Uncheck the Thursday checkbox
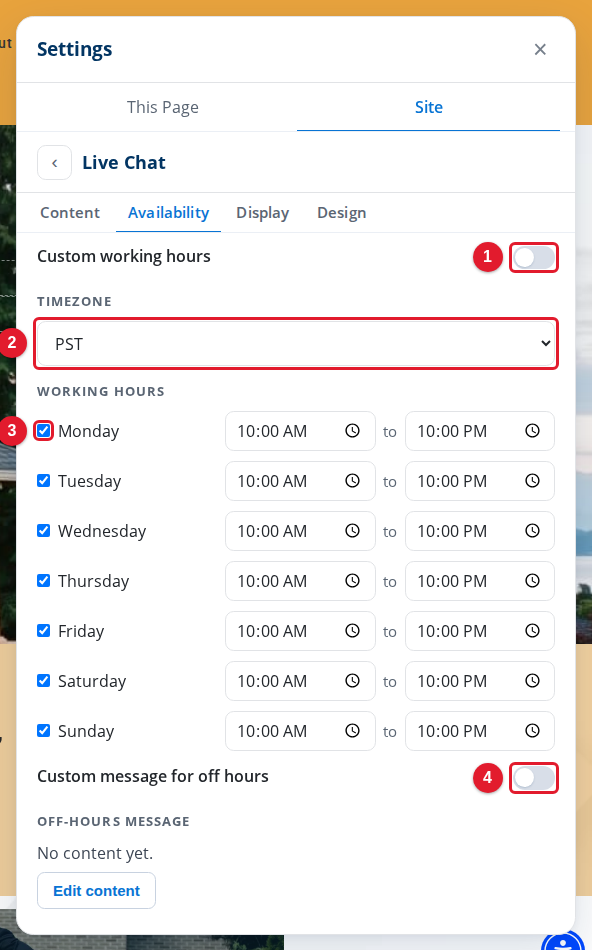The image size is (592, 950). pos(44,581)
